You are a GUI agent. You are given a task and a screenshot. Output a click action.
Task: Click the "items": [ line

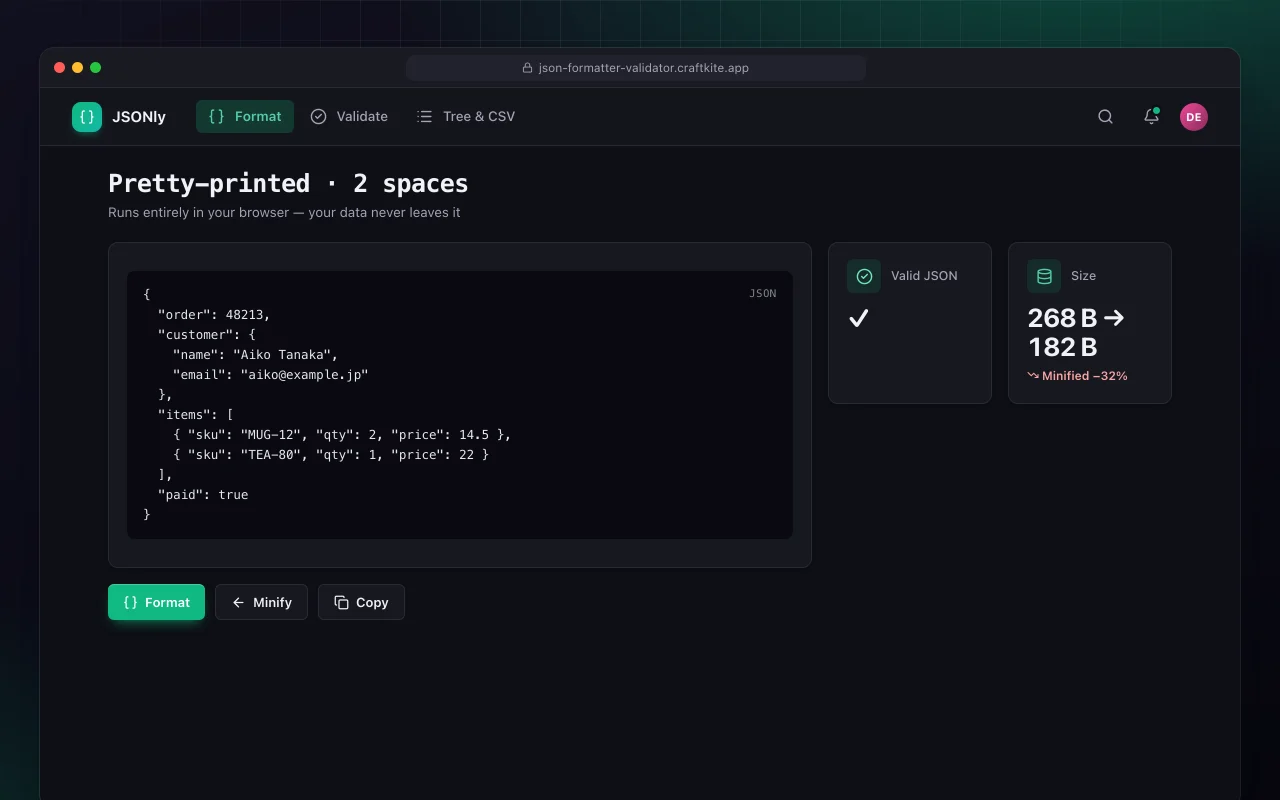(x=196, y=414)
